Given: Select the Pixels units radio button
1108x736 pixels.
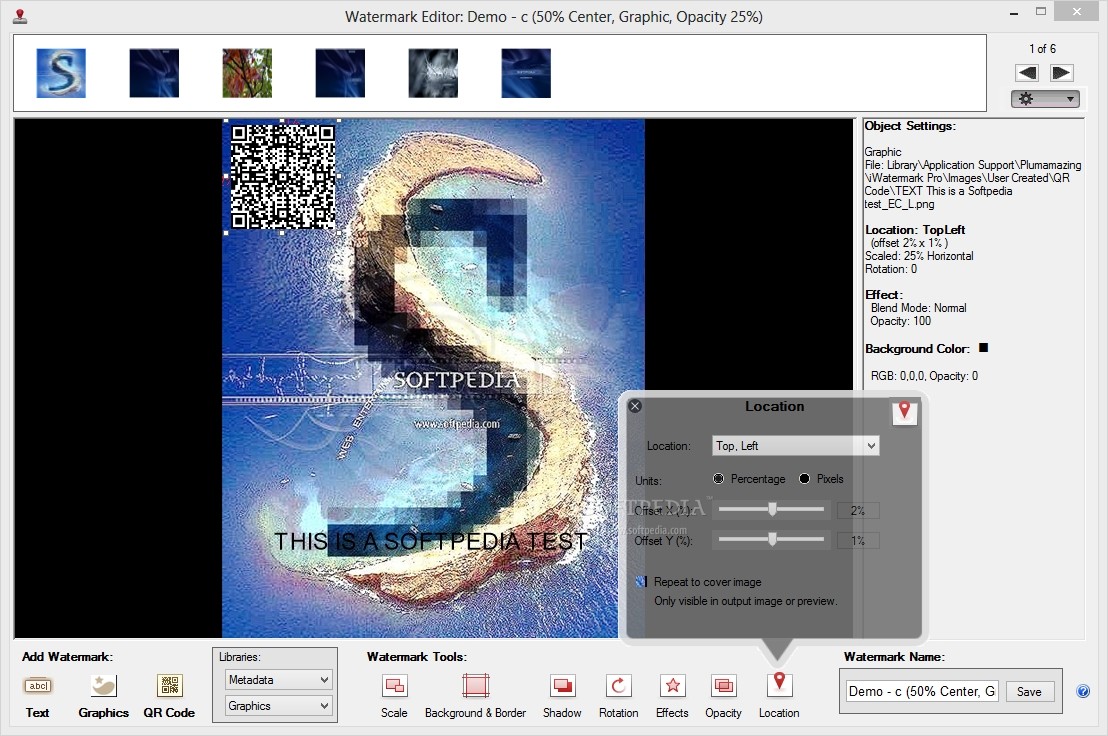Looking at the screenshot, I should coord(804,479).
